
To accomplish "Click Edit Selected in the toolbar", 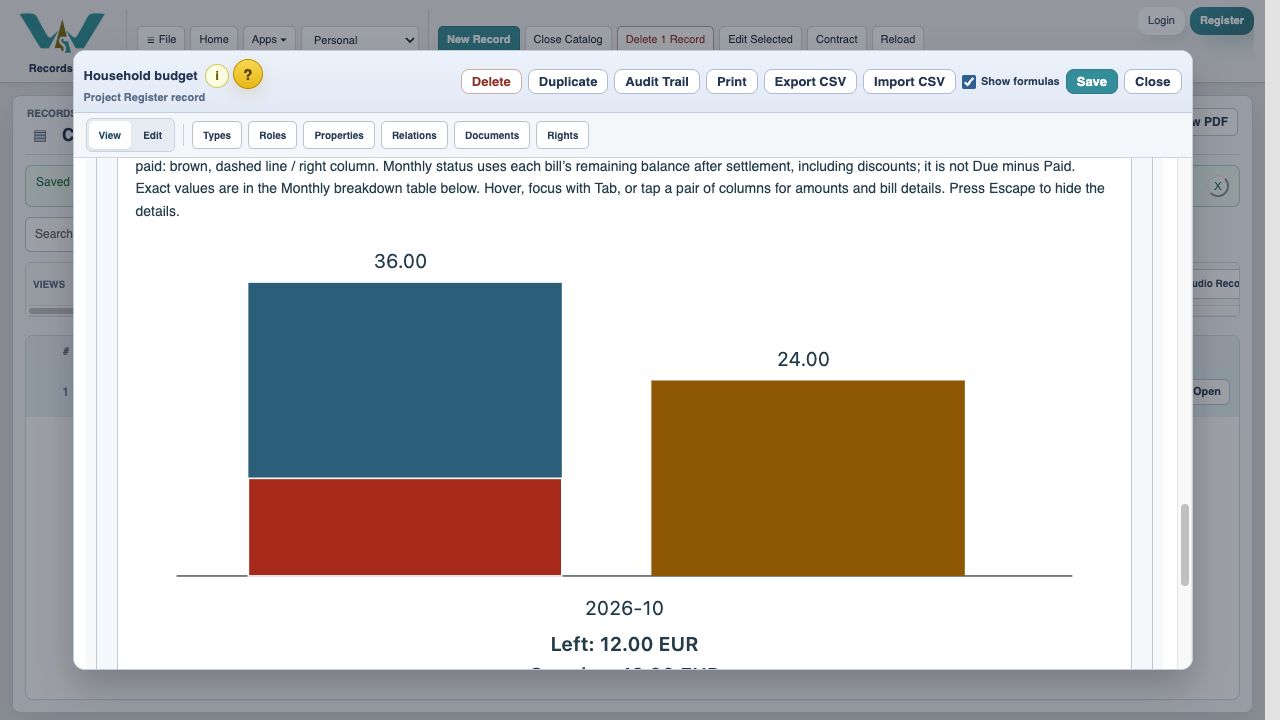I will click(x=760, y=39).
